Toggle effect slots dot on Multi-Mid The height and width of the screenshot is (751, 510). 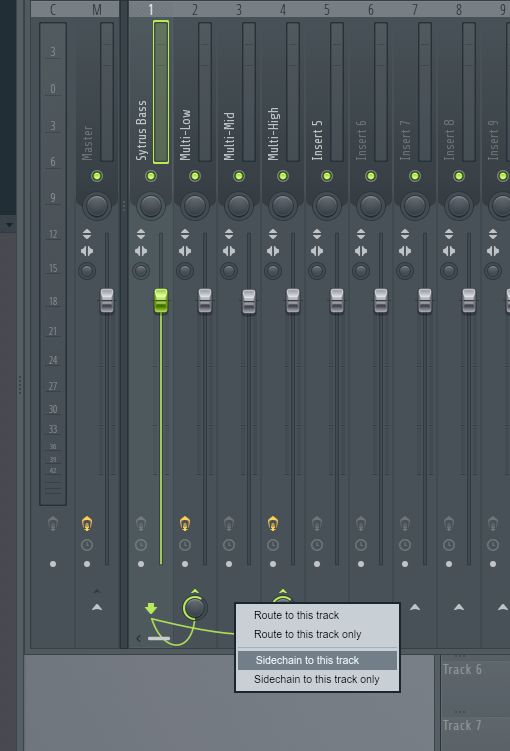[x=229, y=564]
